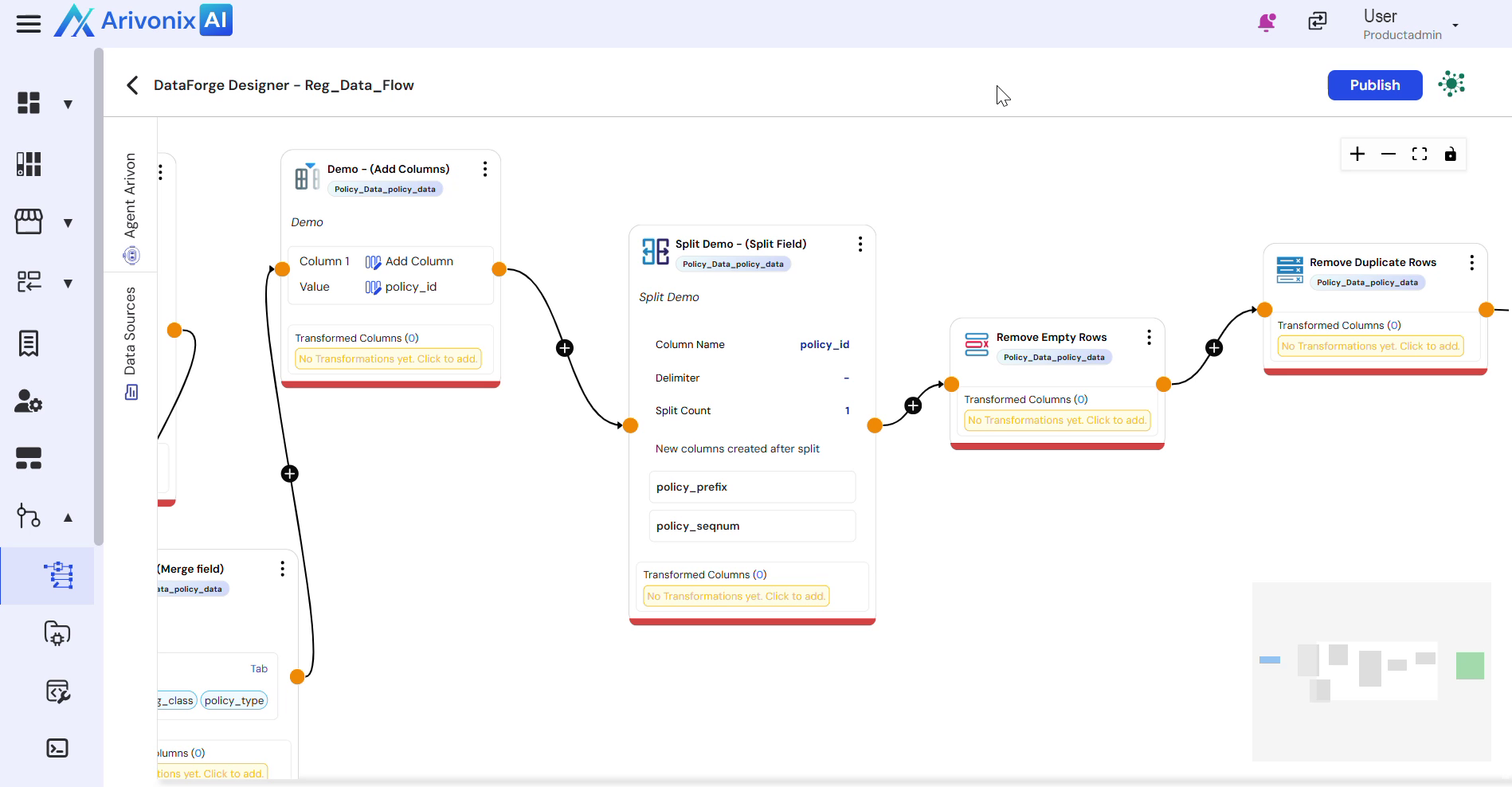Image resolution: width=1512 pixels, height=787 pixels.
Task: Click the terminal icon in the sidebar
Action: click(x=57, y=748)
